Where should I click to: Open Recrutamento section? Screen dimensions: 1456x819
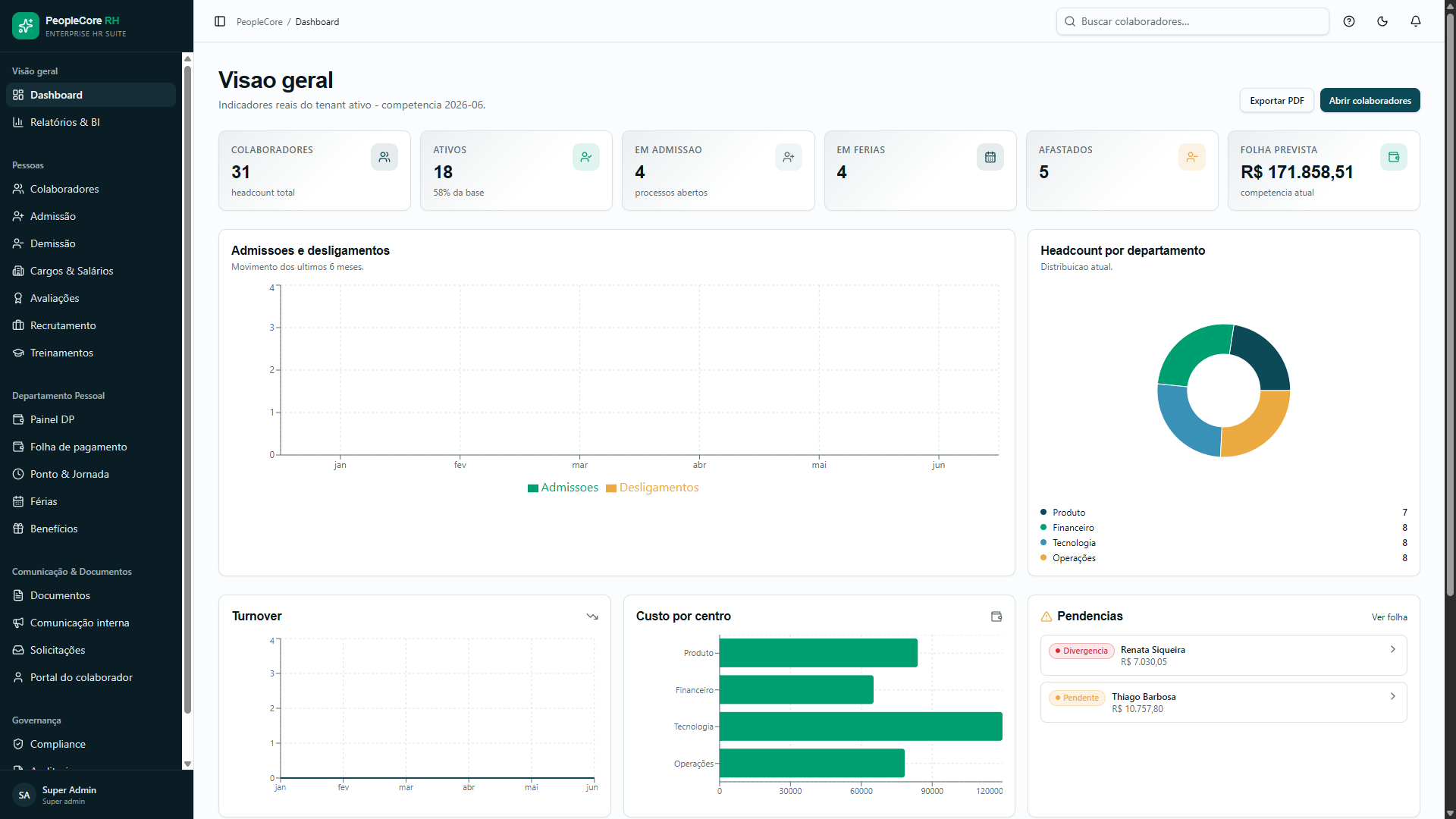tap(91, 325)
